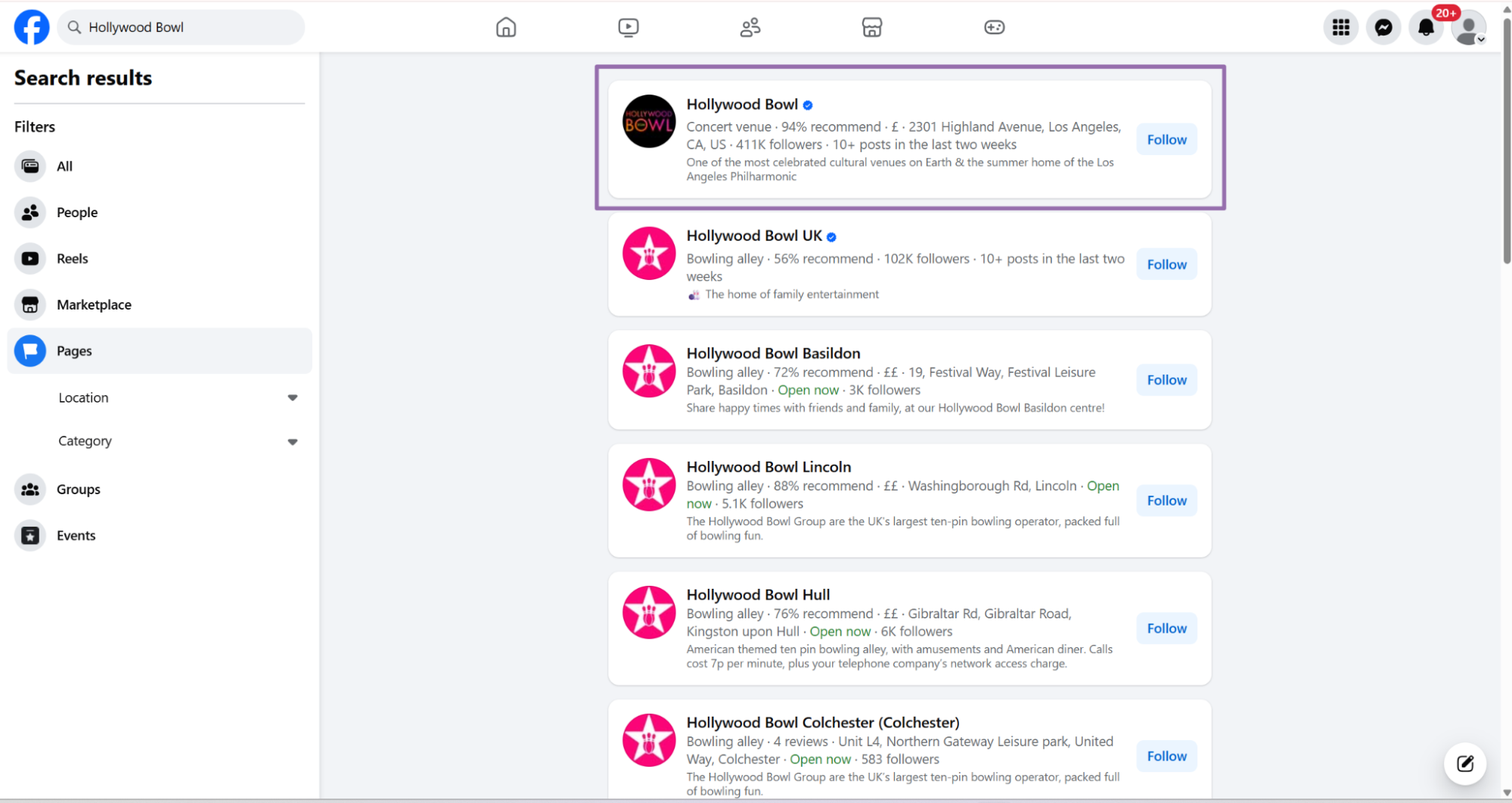Viewport: 1512px width, 803px height.
Task: Click the "6K followers" text
Action: (917, 632)
